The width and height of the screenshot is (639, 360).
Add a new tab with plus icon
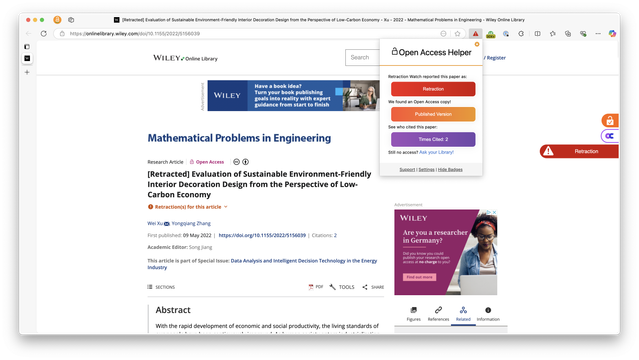tap(27, 72)
